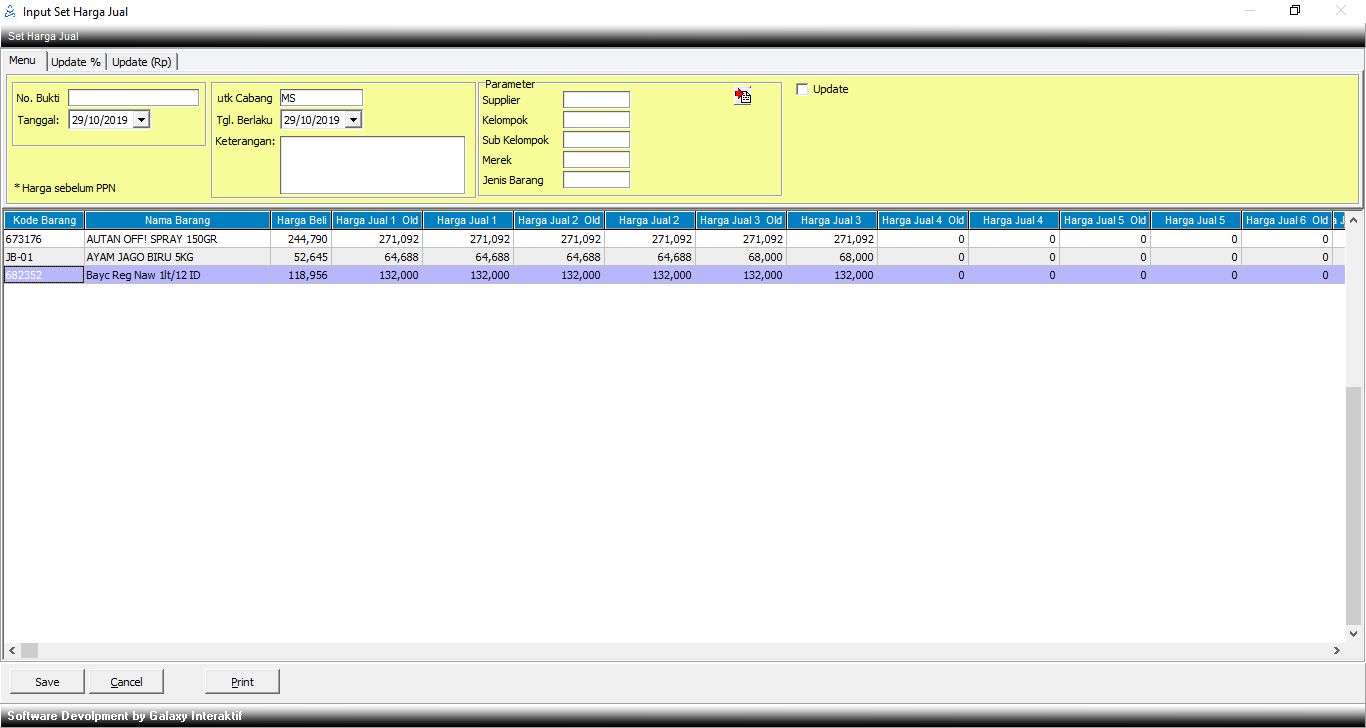Switch to the Update % tab

(76, 62)
